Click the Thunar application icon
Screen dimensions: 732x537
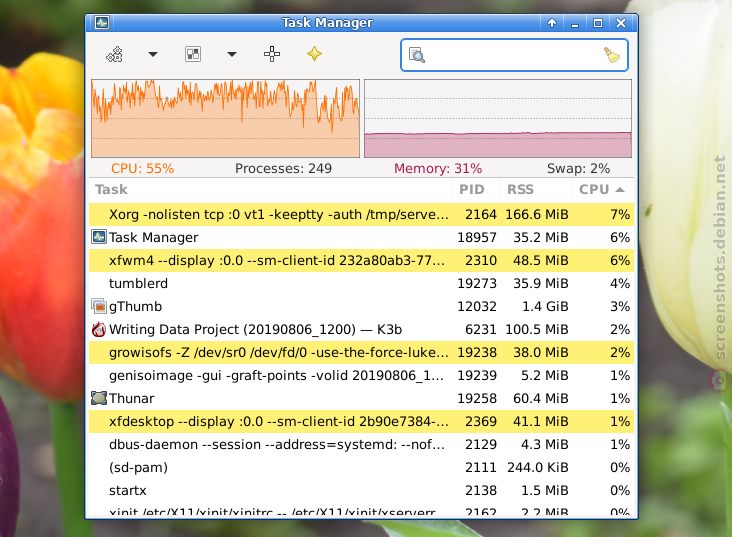click(x=99, y=398)
